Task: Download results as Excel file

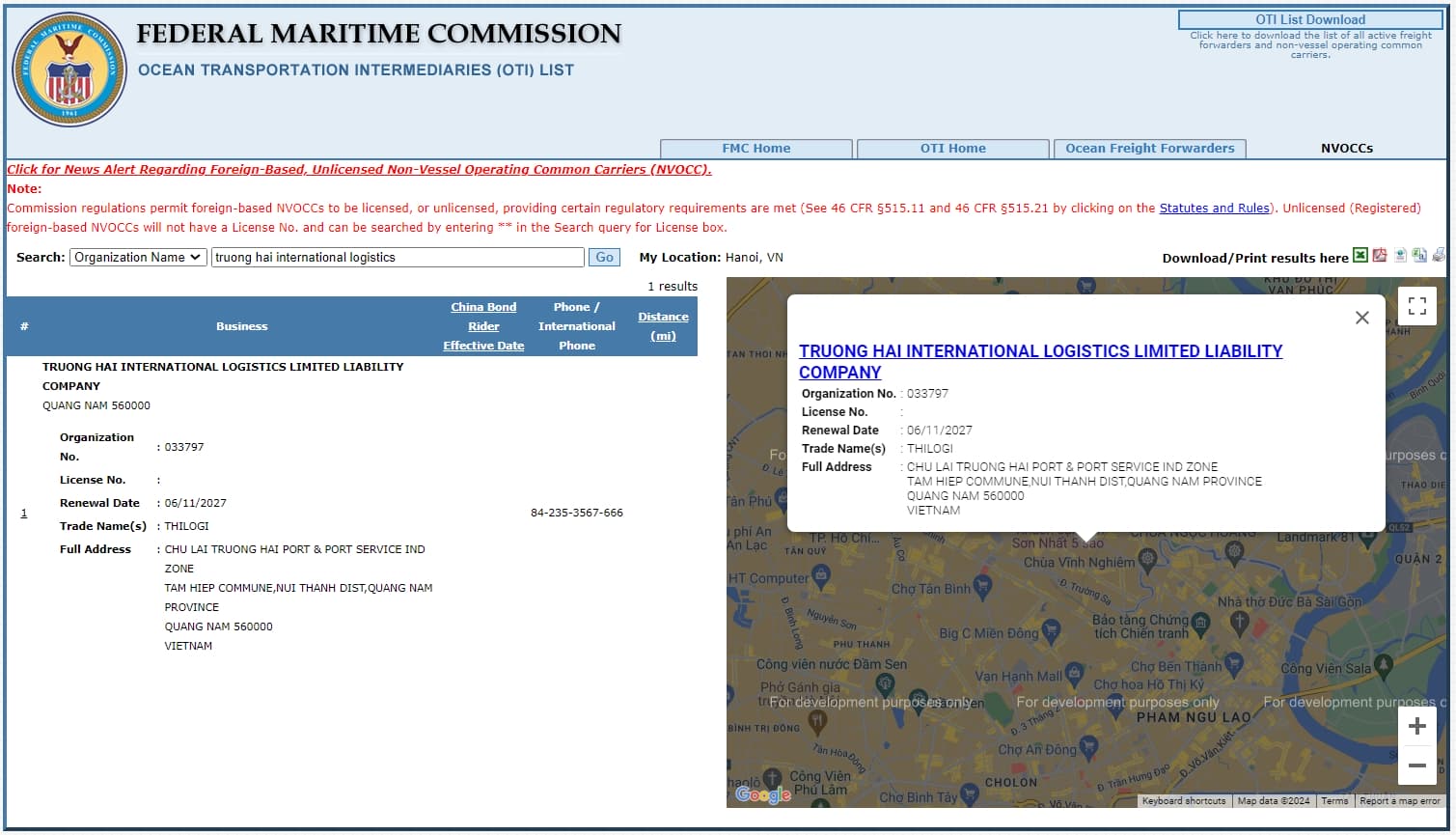Action: pos(1360,256)
